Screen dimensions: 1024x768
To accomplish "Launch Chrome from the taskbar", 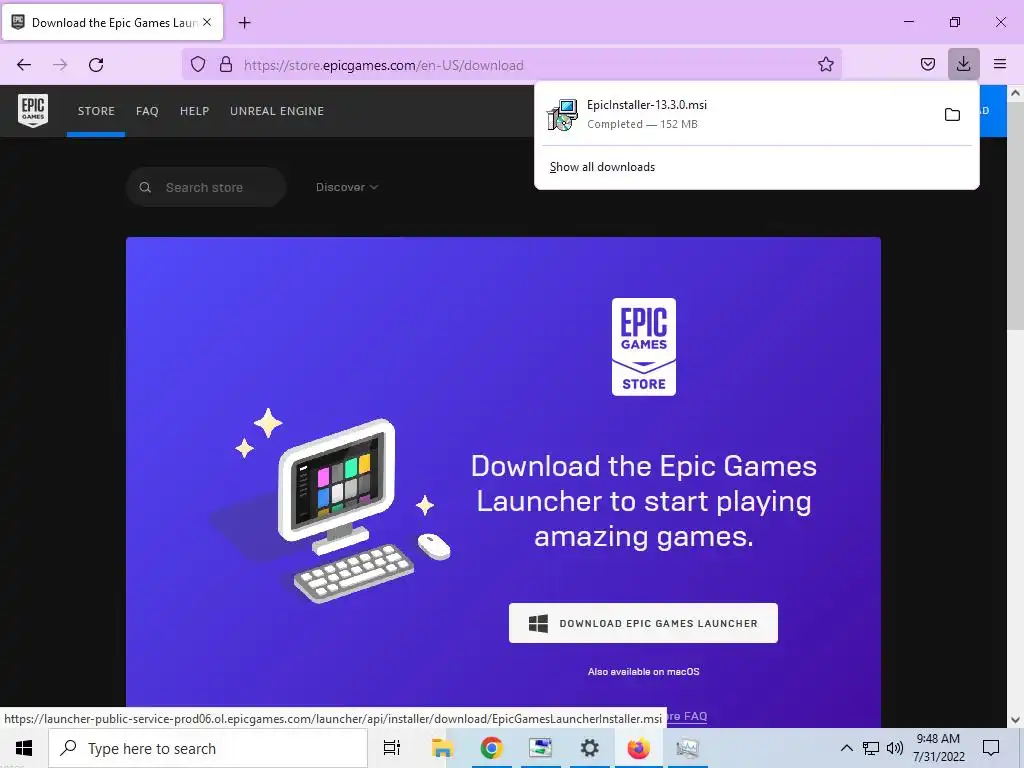I will point(491,748).
